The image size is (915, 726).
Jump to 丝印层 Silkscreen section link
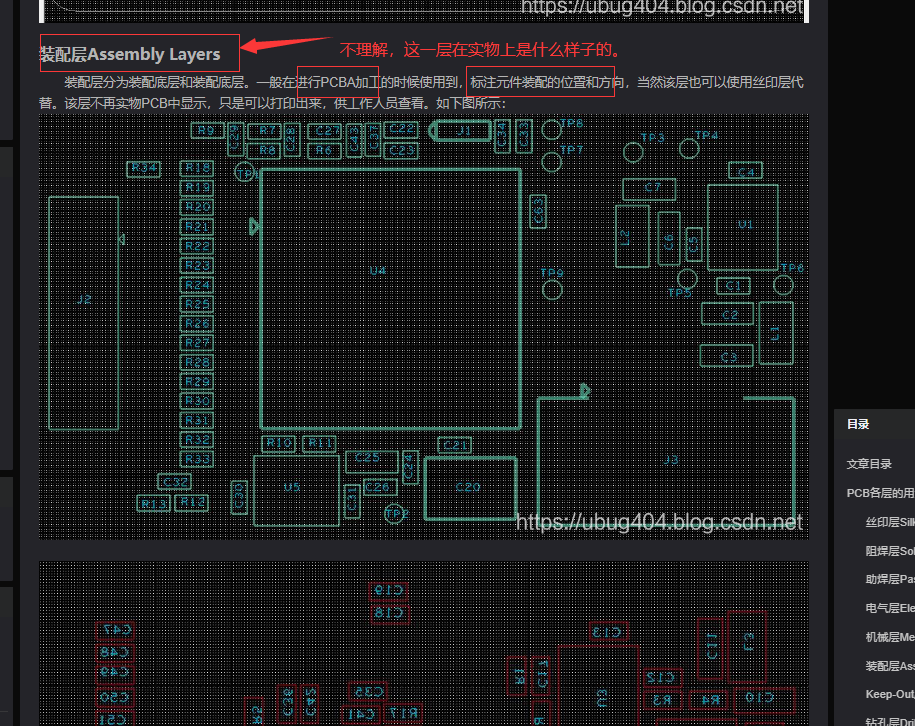pos(890,522)
